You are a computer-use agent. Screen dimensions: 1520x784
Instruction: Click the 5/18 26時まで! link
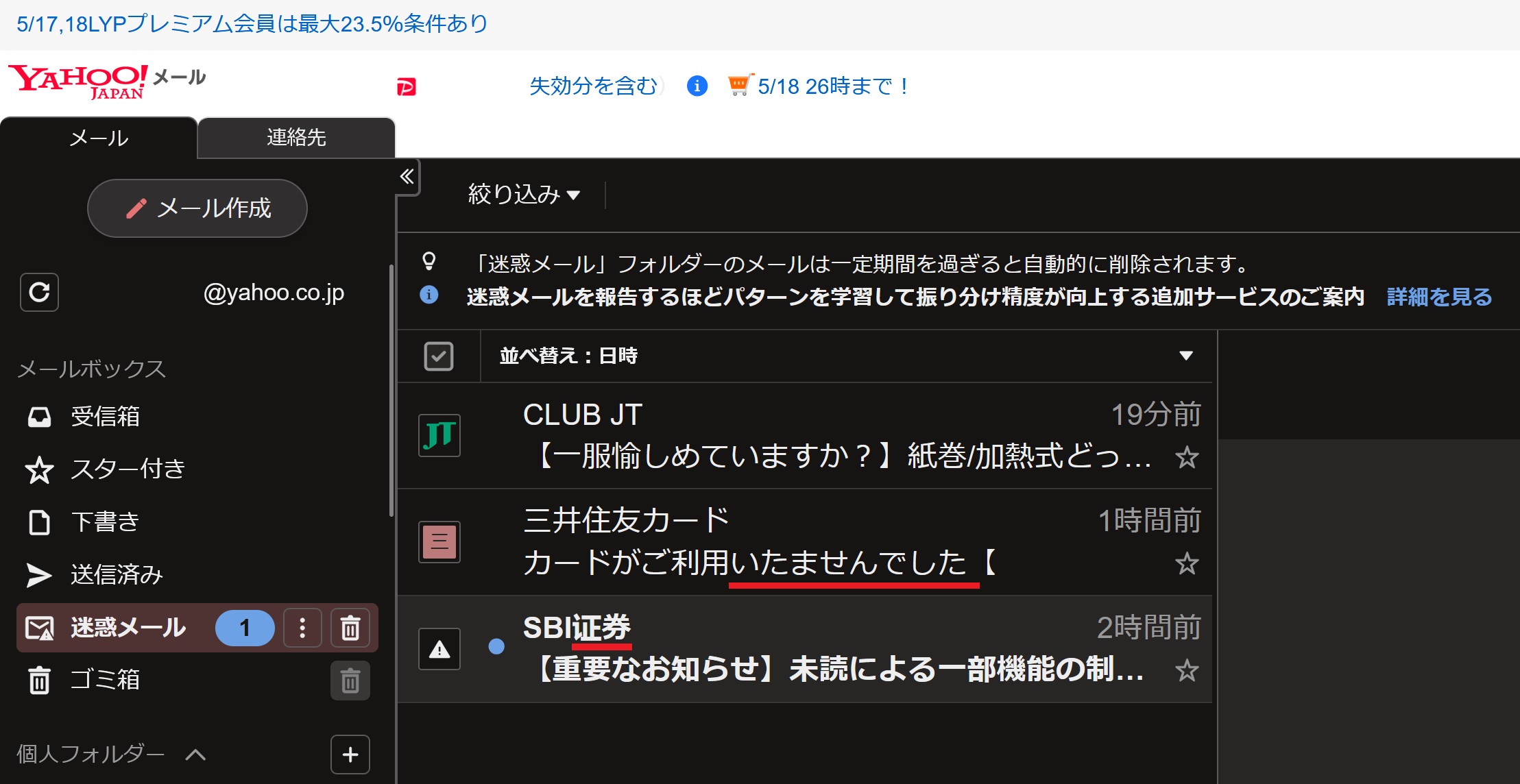834,86
